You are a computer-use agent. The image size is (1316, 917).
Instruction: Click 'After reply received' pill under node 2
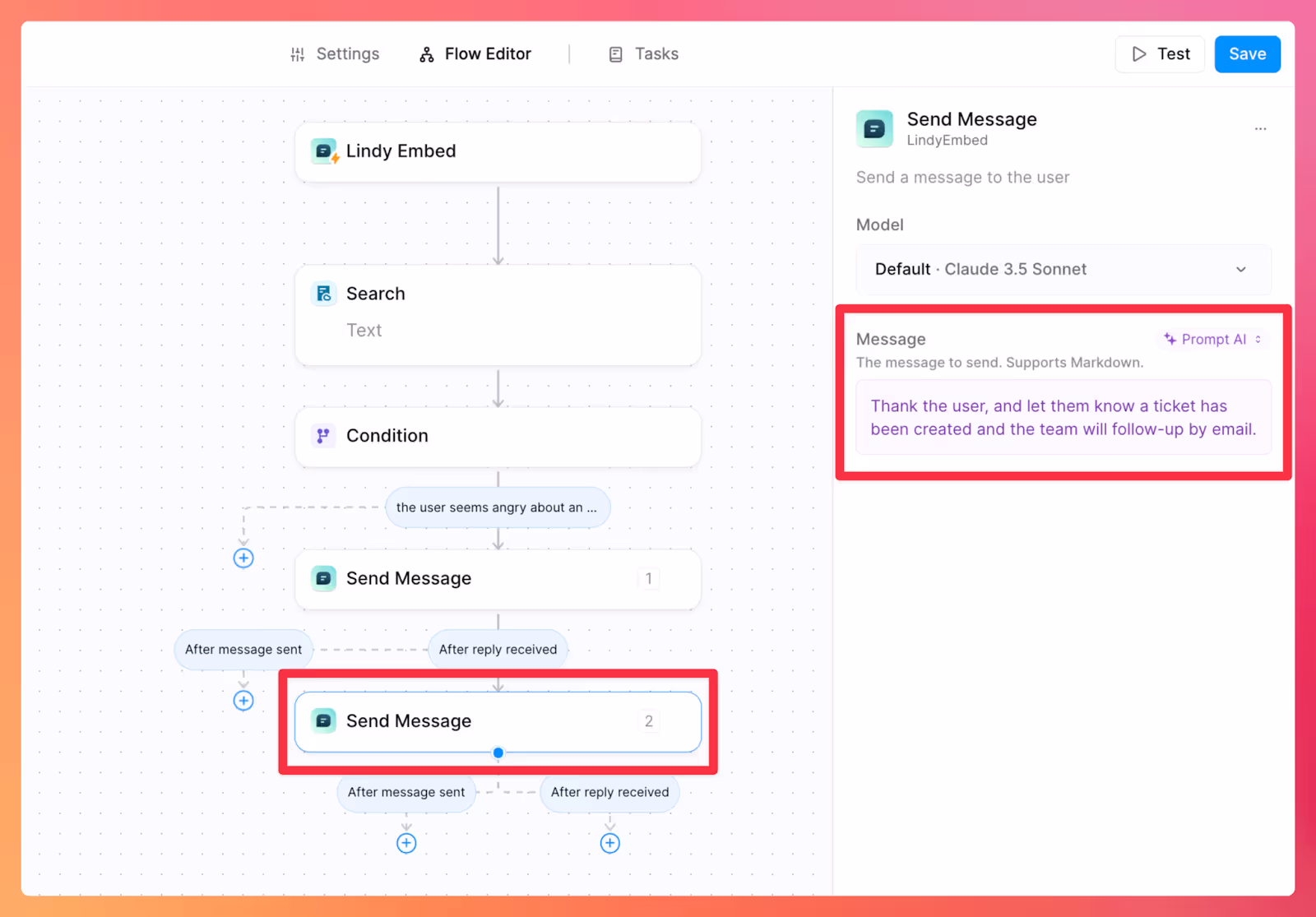pyautogui.click(x=609, y=792)
